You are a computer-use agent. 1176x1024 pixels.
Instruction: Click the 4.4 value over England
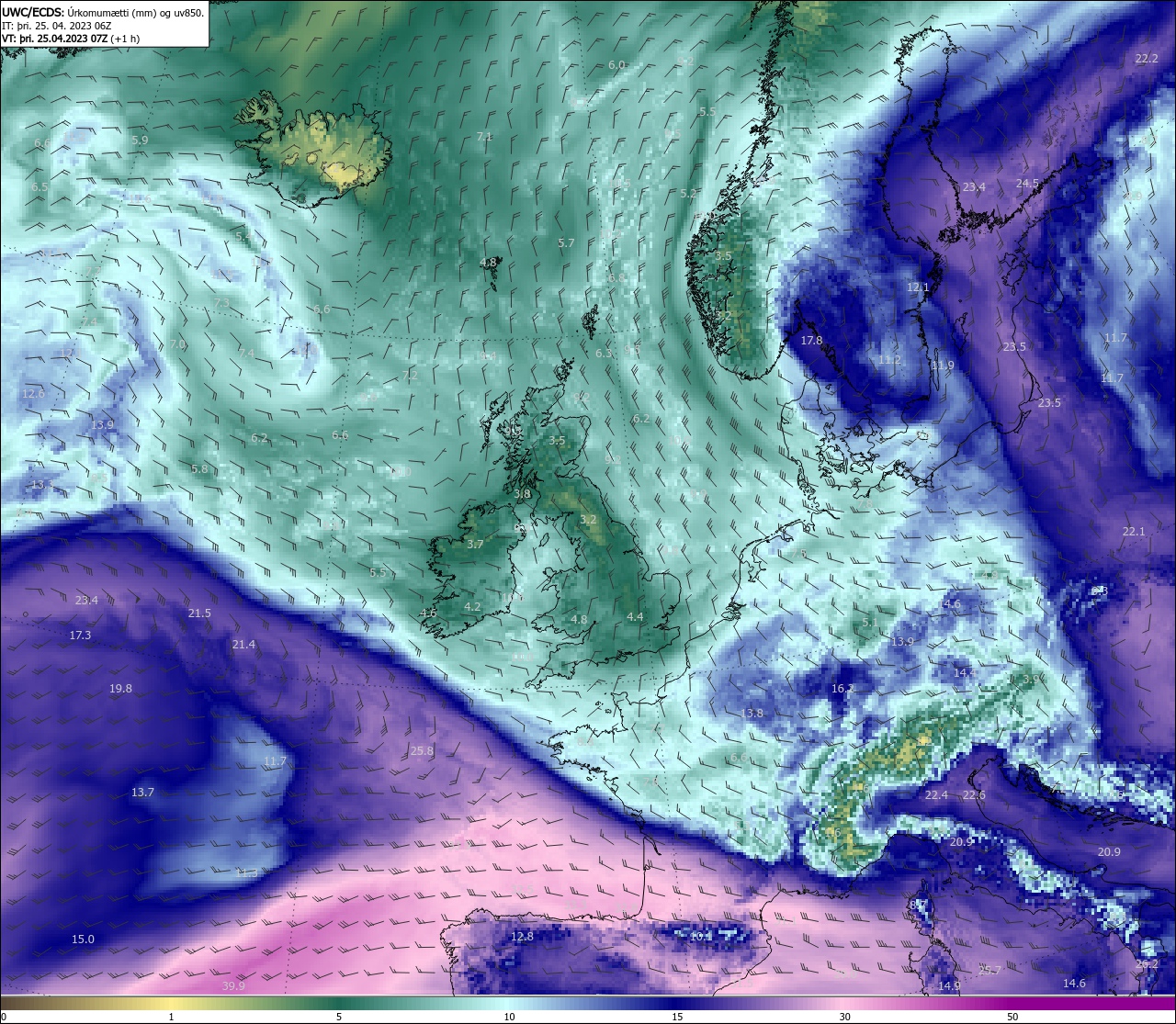[635, 616]
